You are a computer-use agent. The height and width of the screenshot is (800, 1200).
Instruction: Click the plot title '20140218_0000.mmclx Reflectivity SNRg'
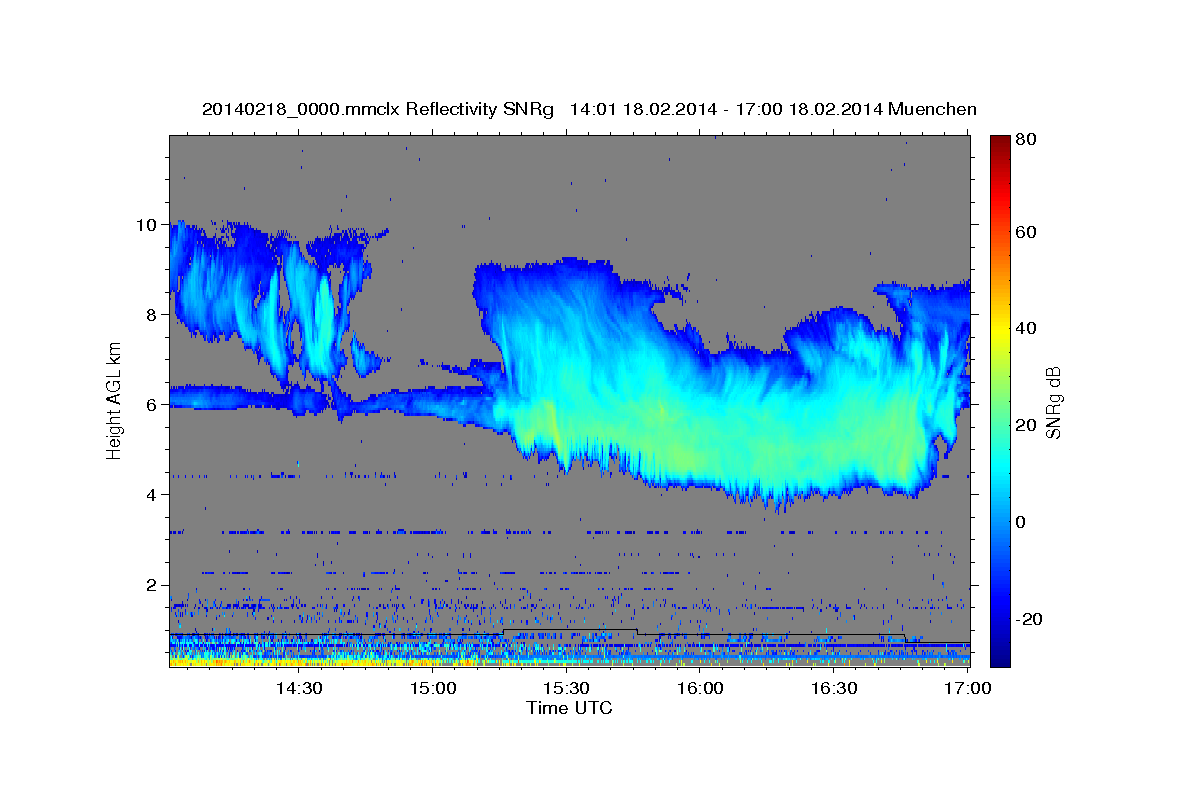point(377,109)
